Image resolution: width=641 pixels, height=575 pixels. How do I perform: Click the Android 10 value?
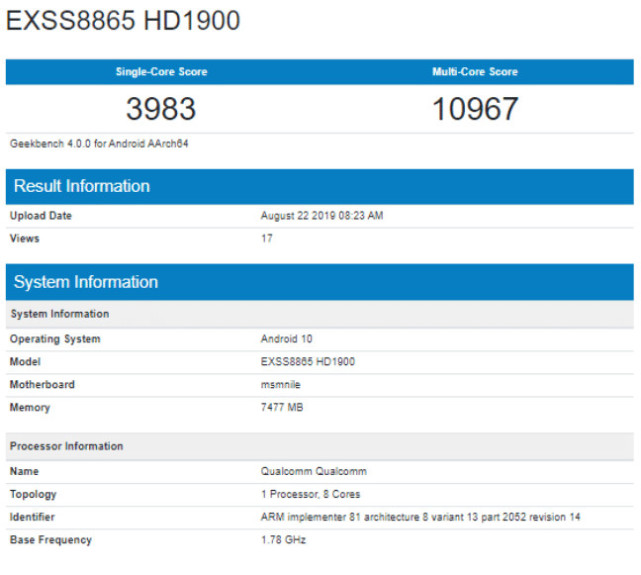[287, 339]
